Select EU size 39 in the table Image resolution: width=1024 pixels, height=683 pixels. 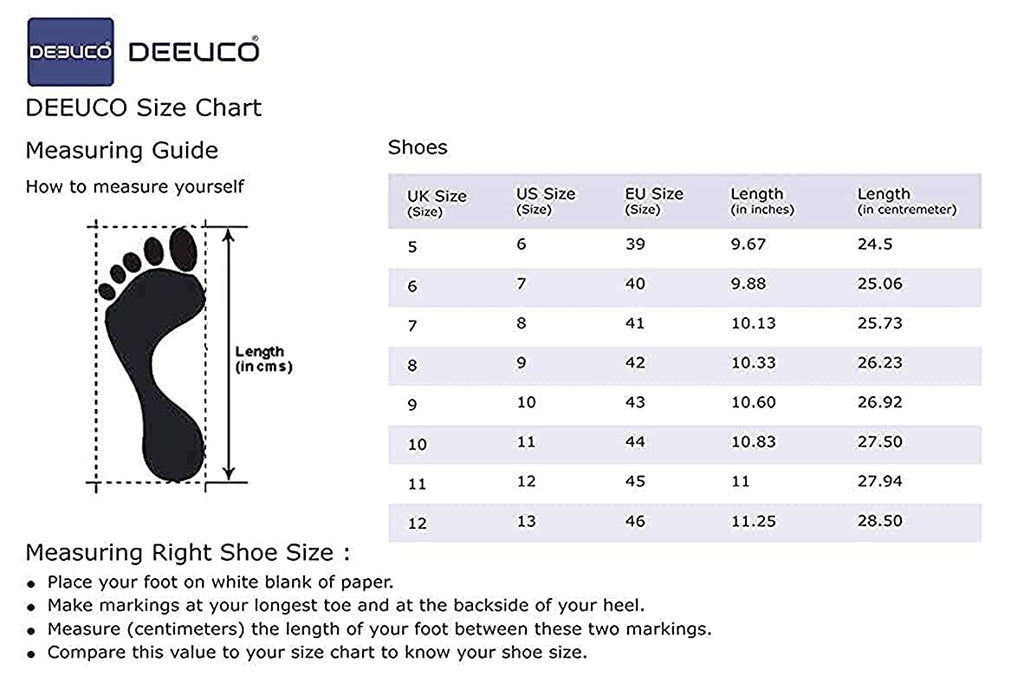coord(635,245)
